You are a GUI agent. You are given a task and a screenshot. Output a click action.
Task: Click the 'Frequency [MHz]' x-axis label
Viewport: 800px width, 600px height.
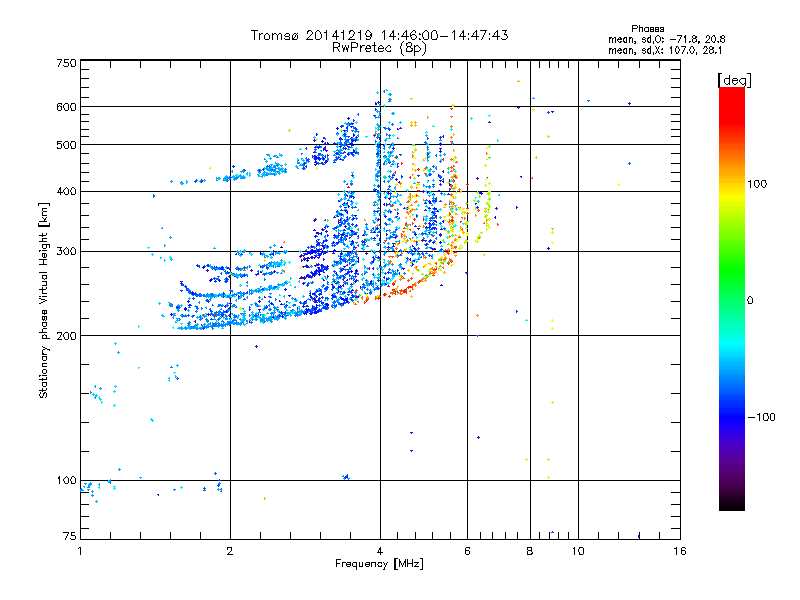(379, 564)
